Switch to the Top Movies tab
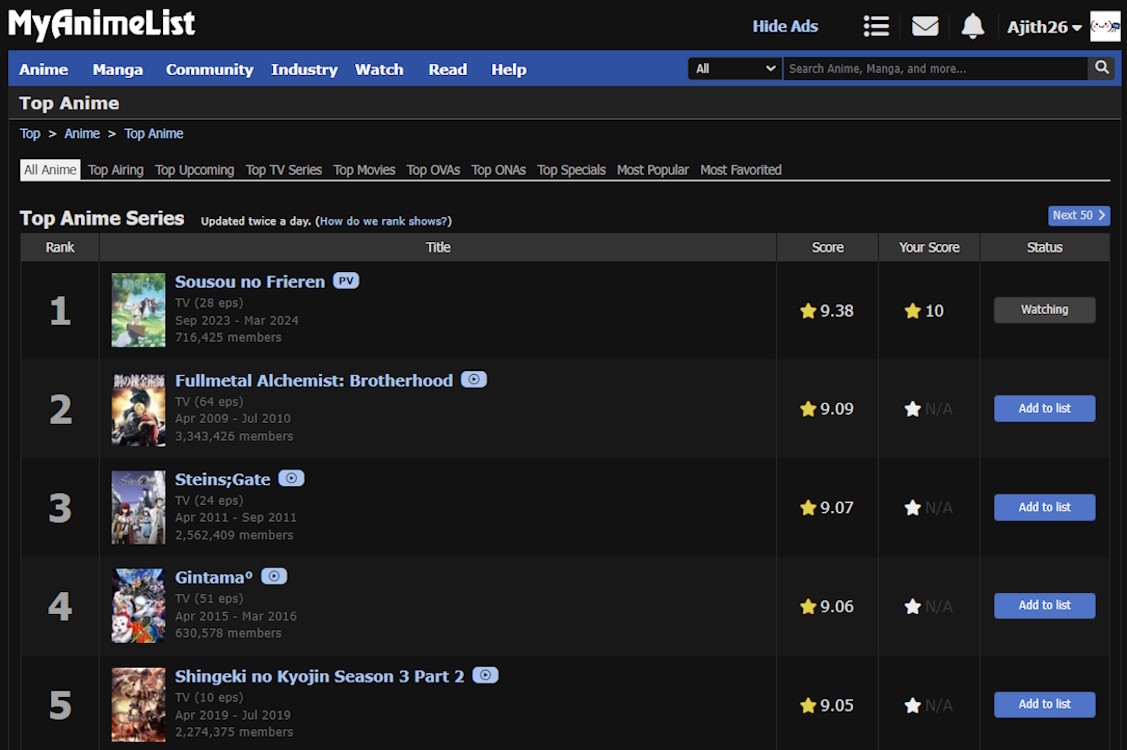This screenshot has height=750, width=1127. click(364, 170)
